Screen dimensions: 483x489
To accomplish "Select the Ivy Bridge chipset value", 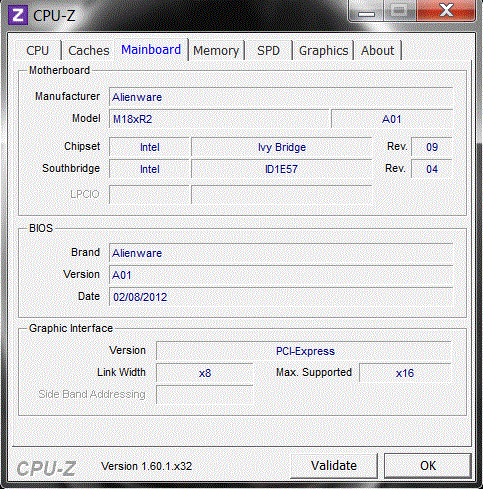I will 282,147.
